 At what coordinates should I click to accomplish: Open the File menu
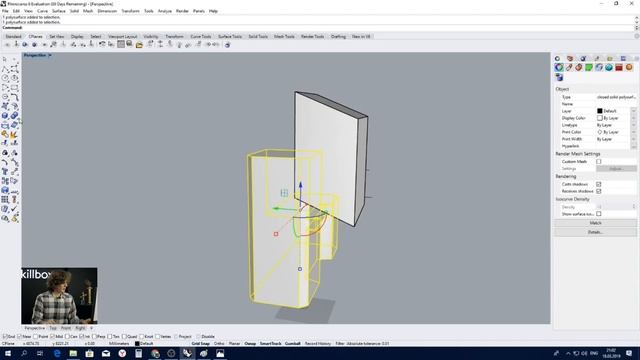pyautogui.click(x=5, y=11)
